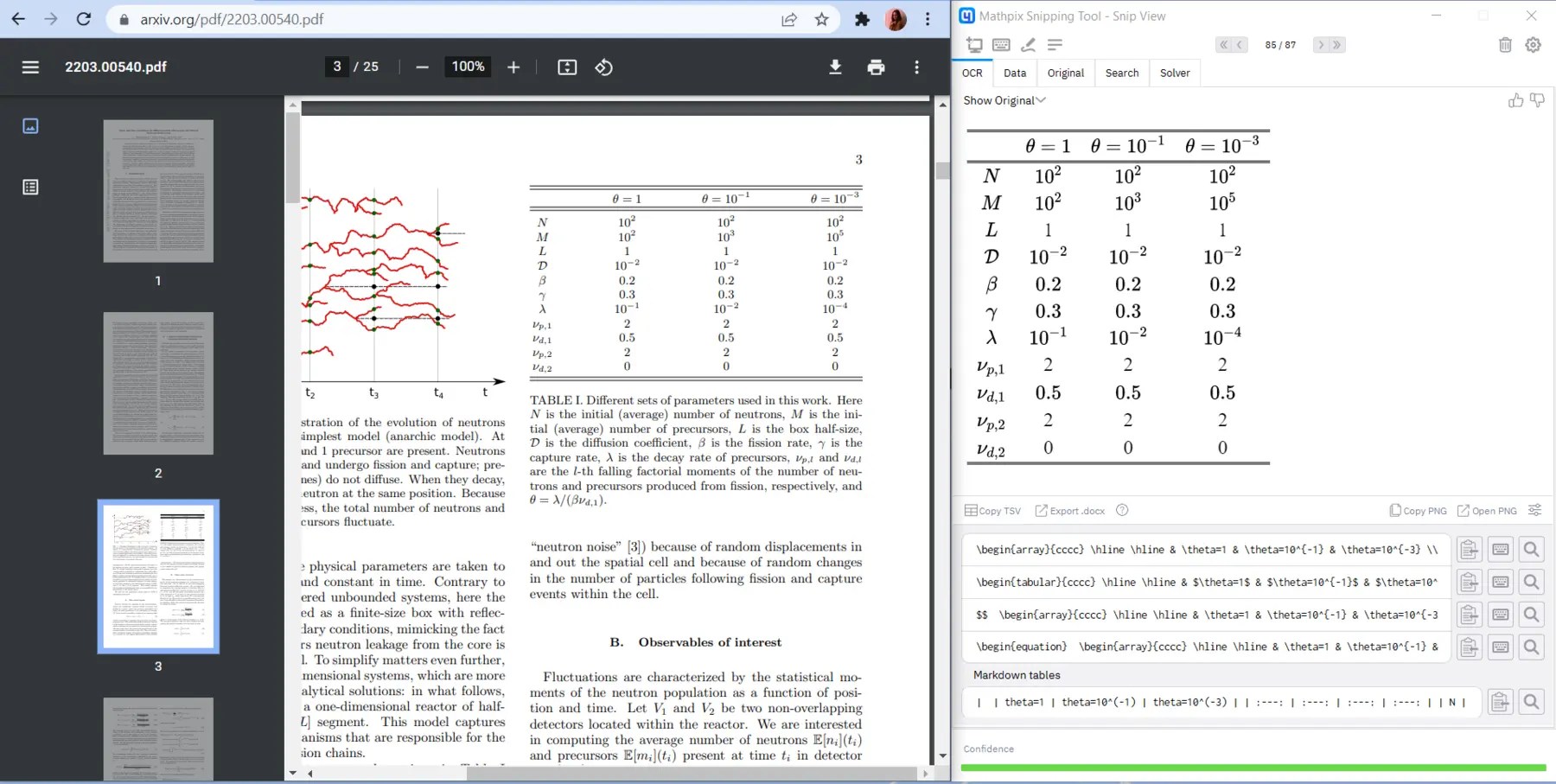Export the snip as .docx
The width and height of the screenshot is (1556, 784).
[1069, 510]
